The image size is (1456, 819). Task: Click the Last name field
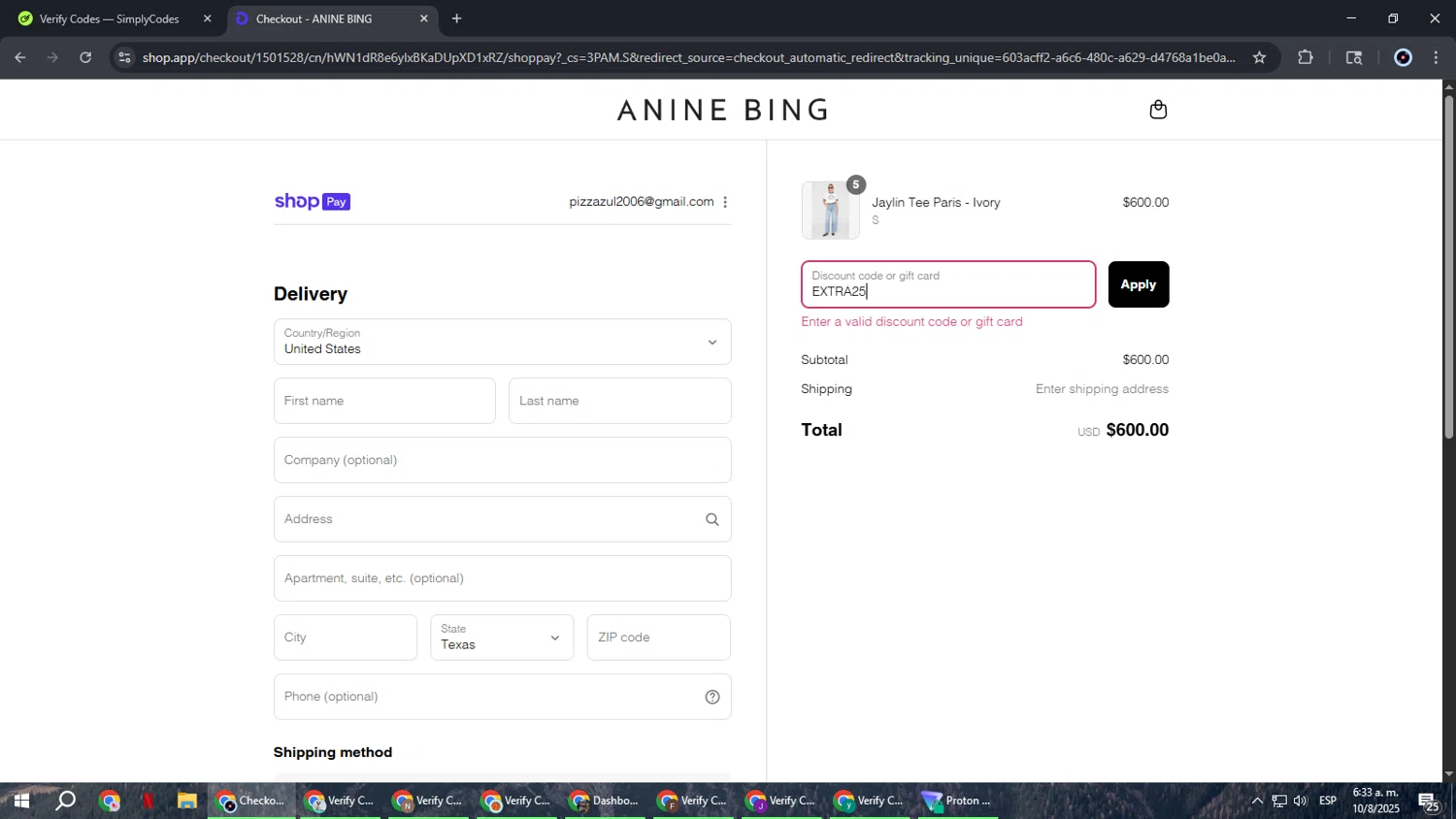click(x=619, y=401)
